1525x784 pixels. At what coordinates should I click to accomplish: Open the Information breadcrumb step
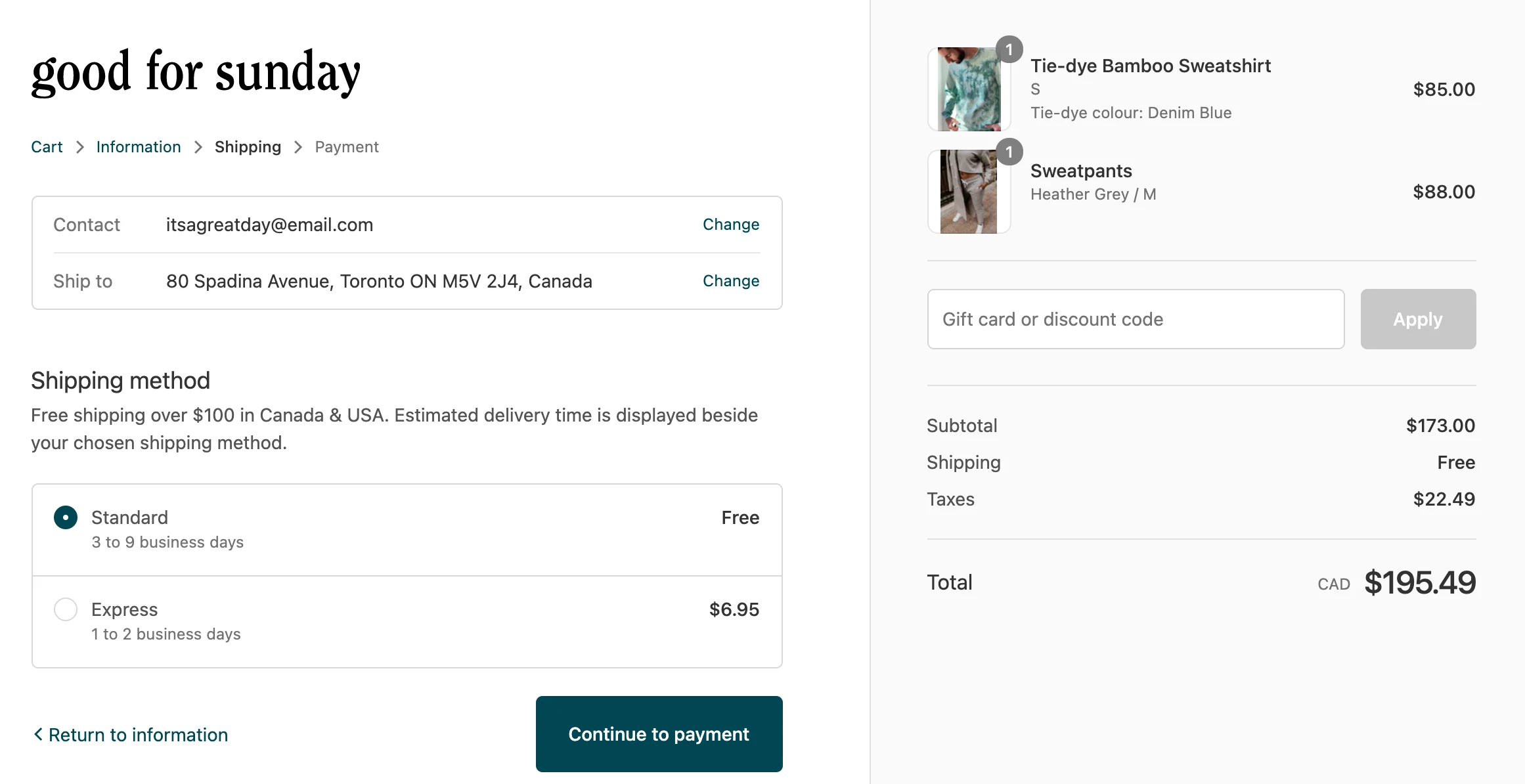pos(139,147)
